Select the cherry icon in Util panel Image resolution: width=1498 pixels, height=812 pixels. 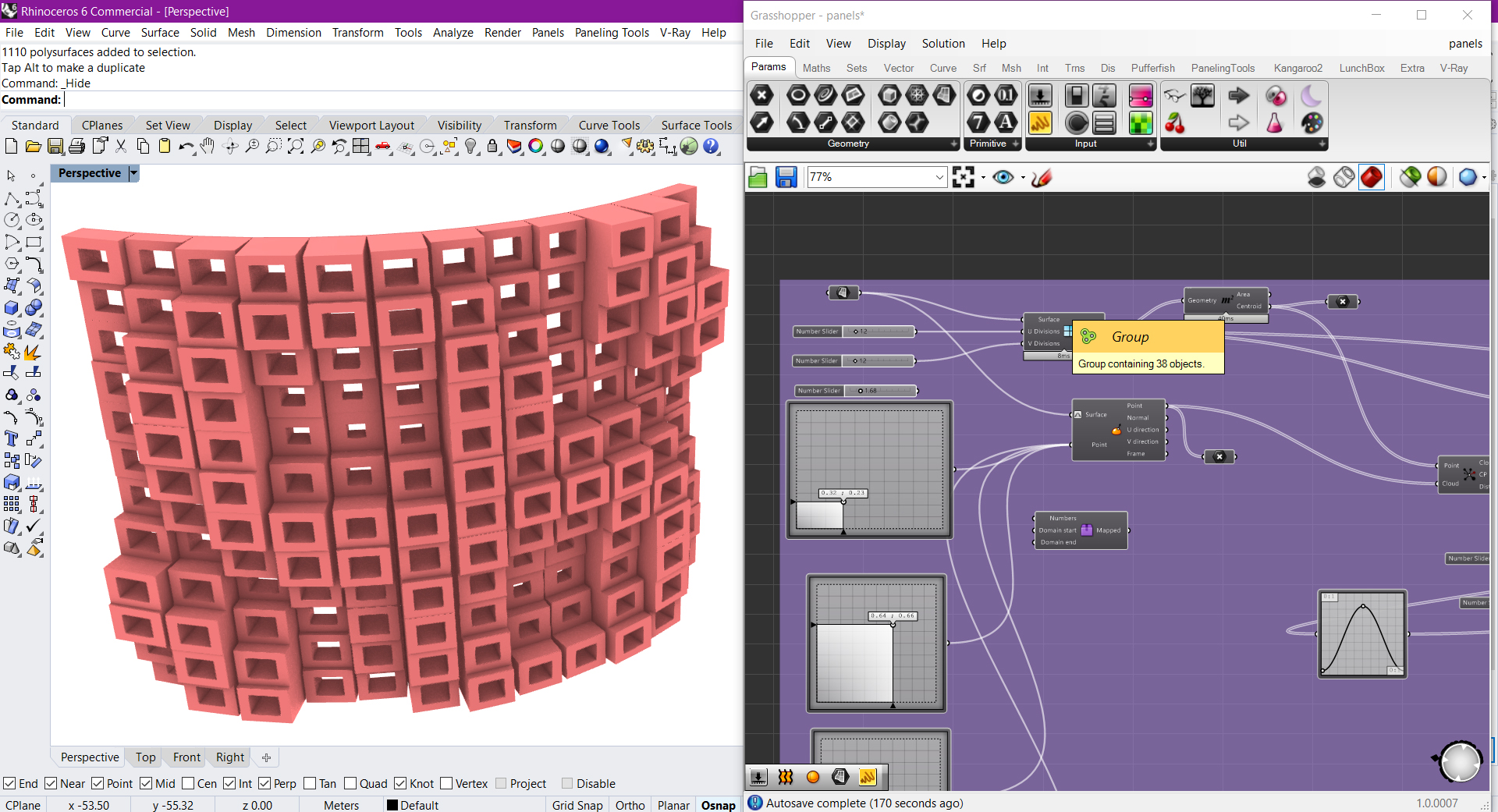pos(1174,122)
